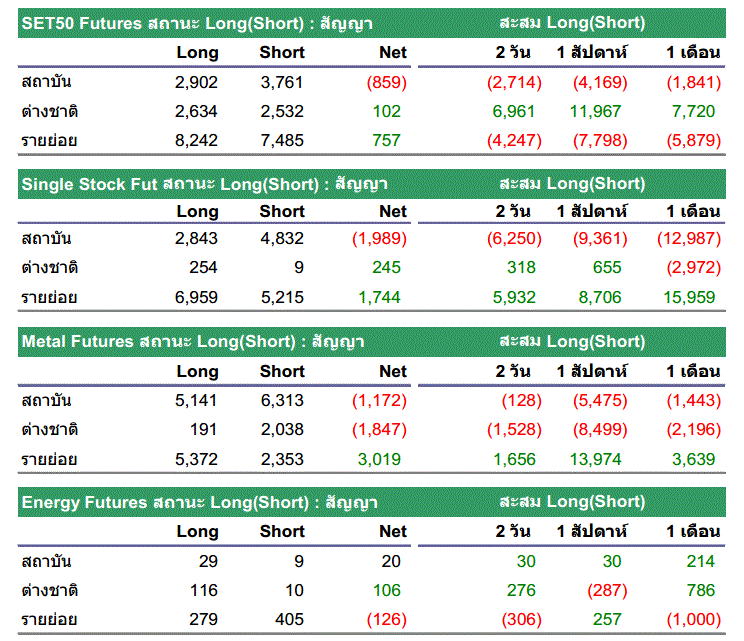Click the Metal 1-week value 13,974
The width and height of the screenshot is (744, 641).
599,459
